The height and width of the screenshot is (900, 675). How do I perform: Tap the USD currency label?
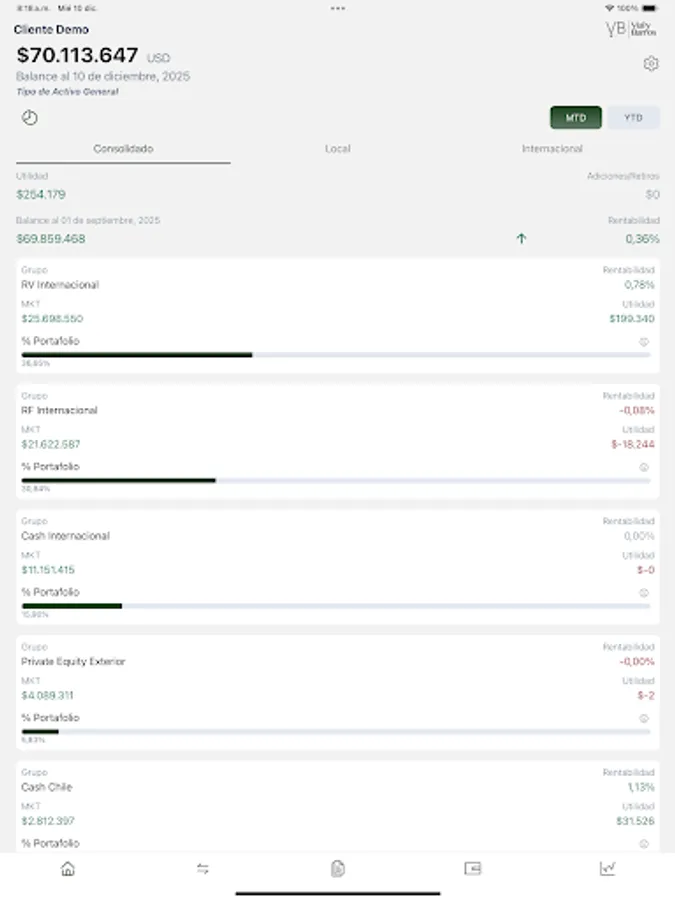coord(158,58)
